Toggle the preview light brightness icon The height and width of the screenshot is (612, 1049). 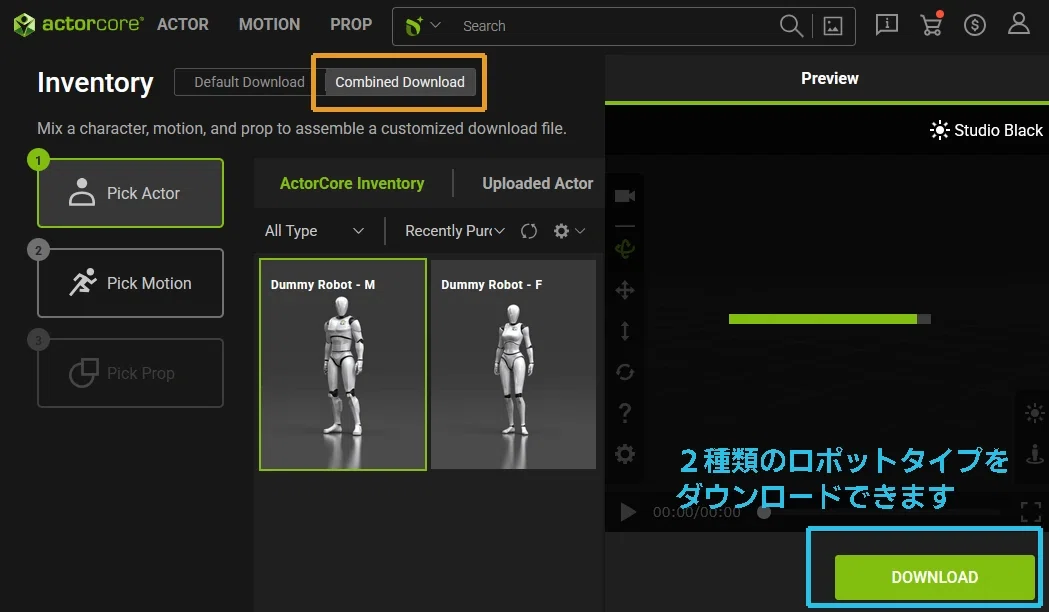[x=1034, y=413]
